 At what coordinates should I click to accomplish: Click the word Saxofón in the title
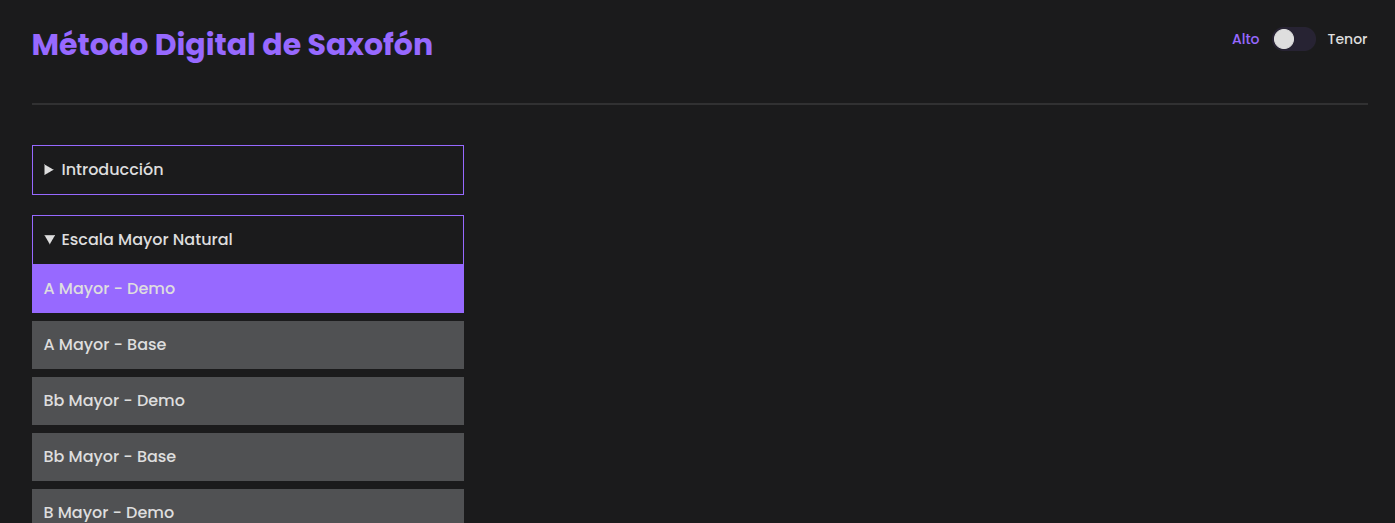click(370, 45)
